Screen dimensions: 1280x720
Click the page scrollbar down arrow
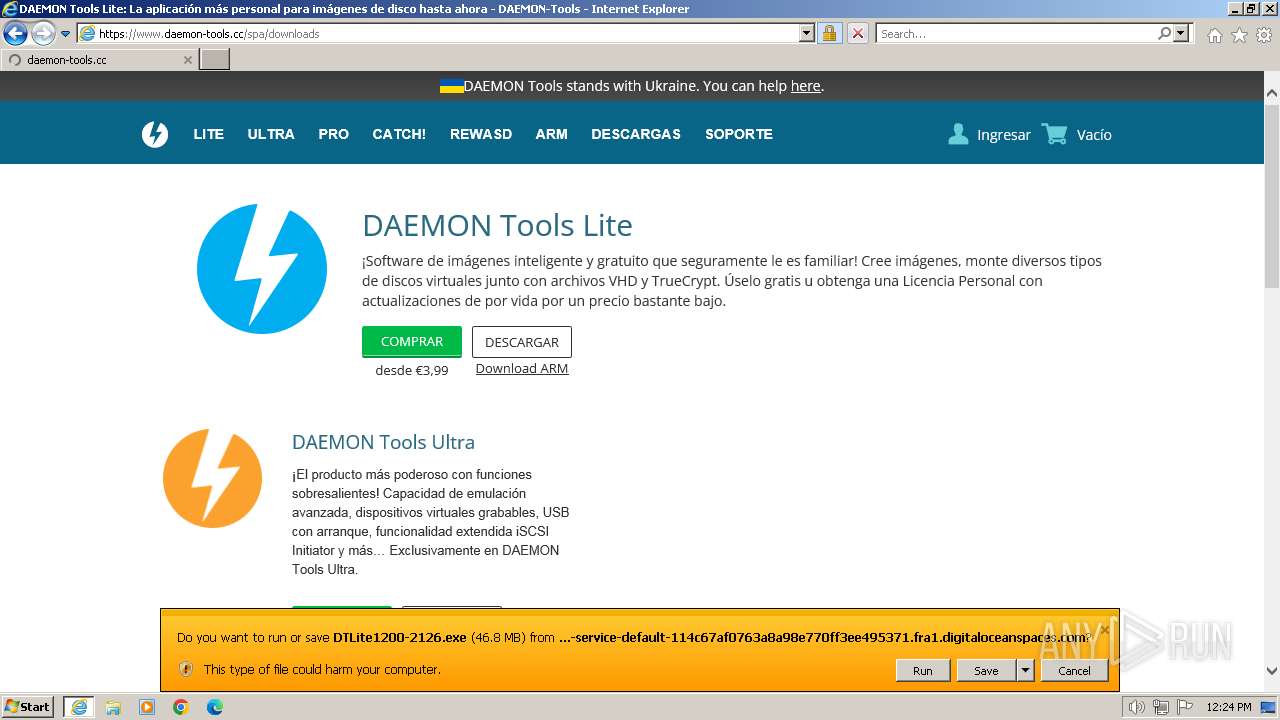(1272, 672)
